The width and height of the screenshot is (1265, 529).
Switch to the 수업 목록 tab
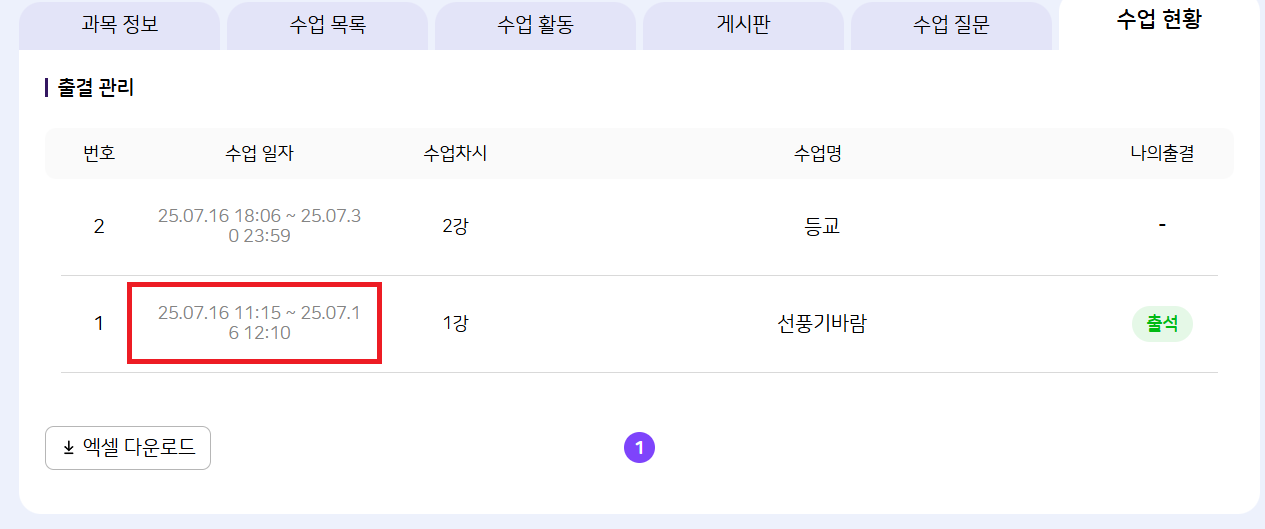[327, 25]
